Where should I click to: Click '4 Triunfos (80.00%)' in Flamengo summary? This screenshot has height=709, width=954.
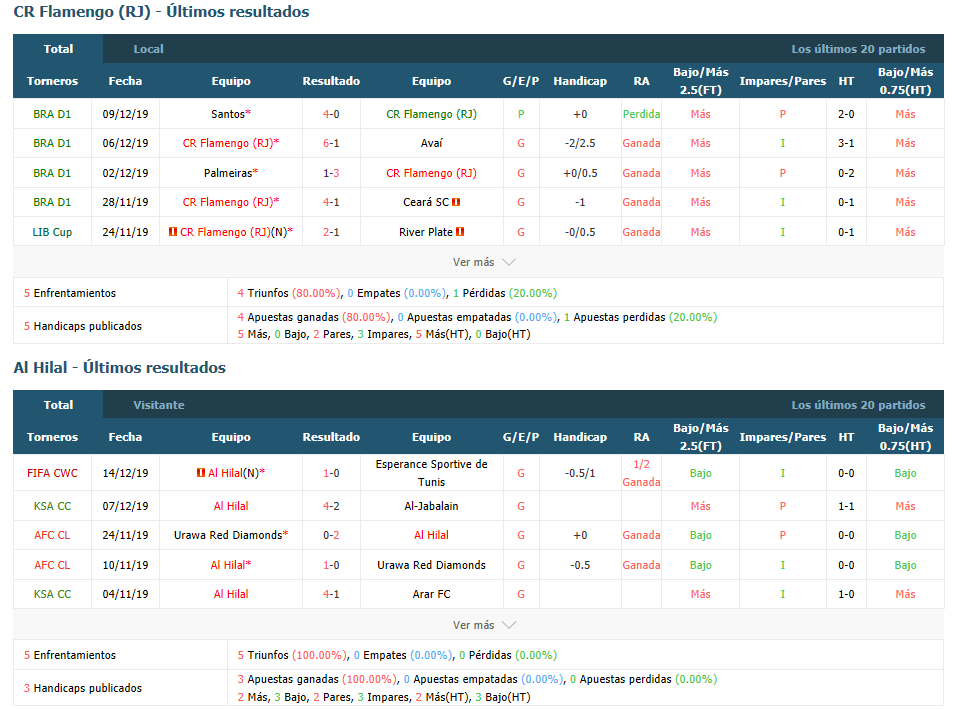click(x=289, y=293)
